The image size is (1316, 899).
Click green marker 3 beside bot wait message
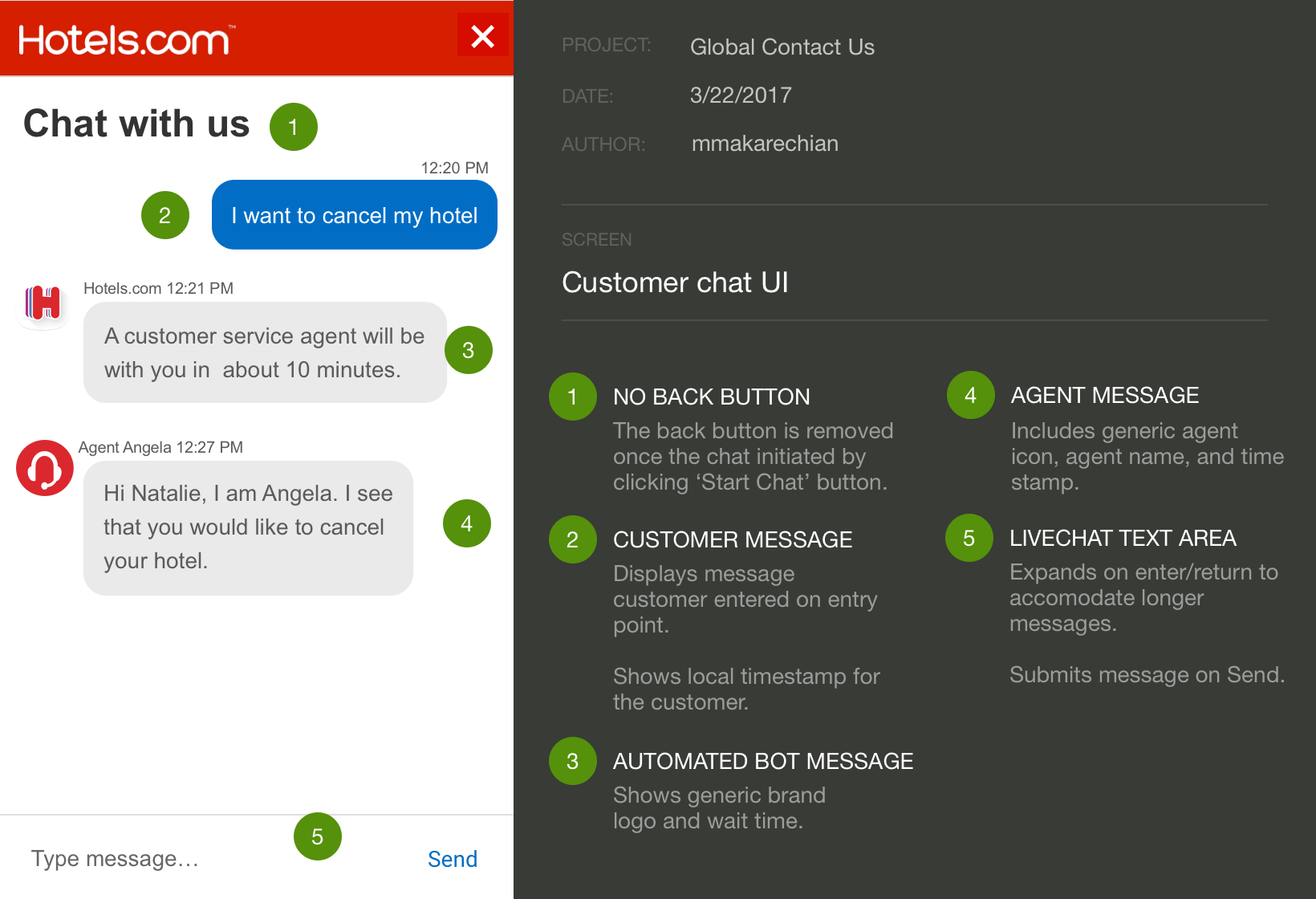[x=468, y=350]
